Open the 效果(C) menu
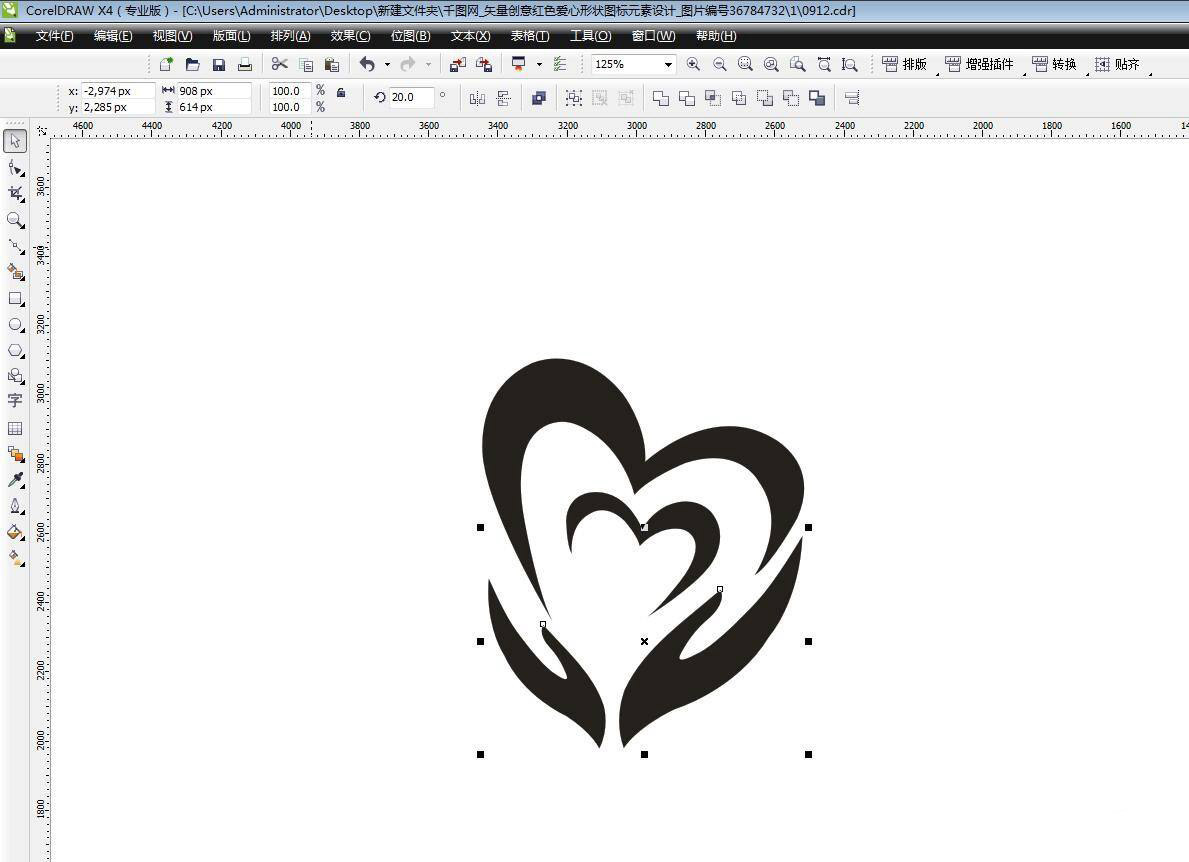Viewport: 1189px width, 862px height. pos(350,36)
